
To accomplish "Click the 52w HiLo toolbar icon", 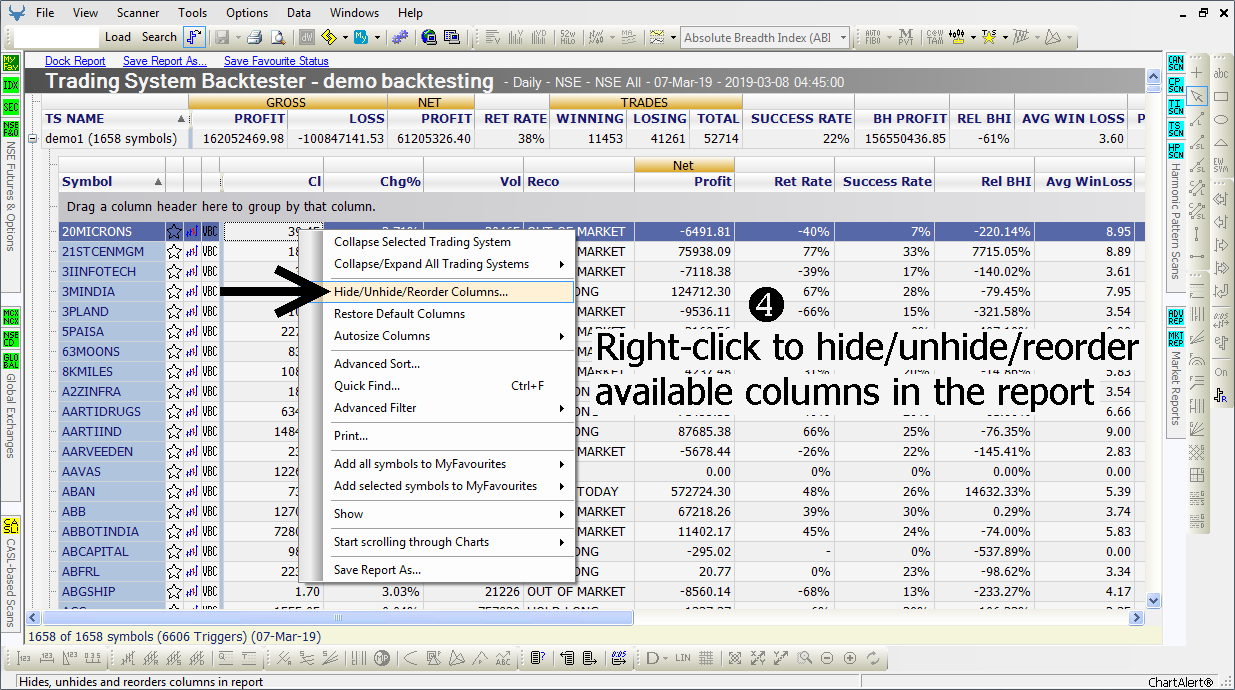I will (x=567, y=38).
